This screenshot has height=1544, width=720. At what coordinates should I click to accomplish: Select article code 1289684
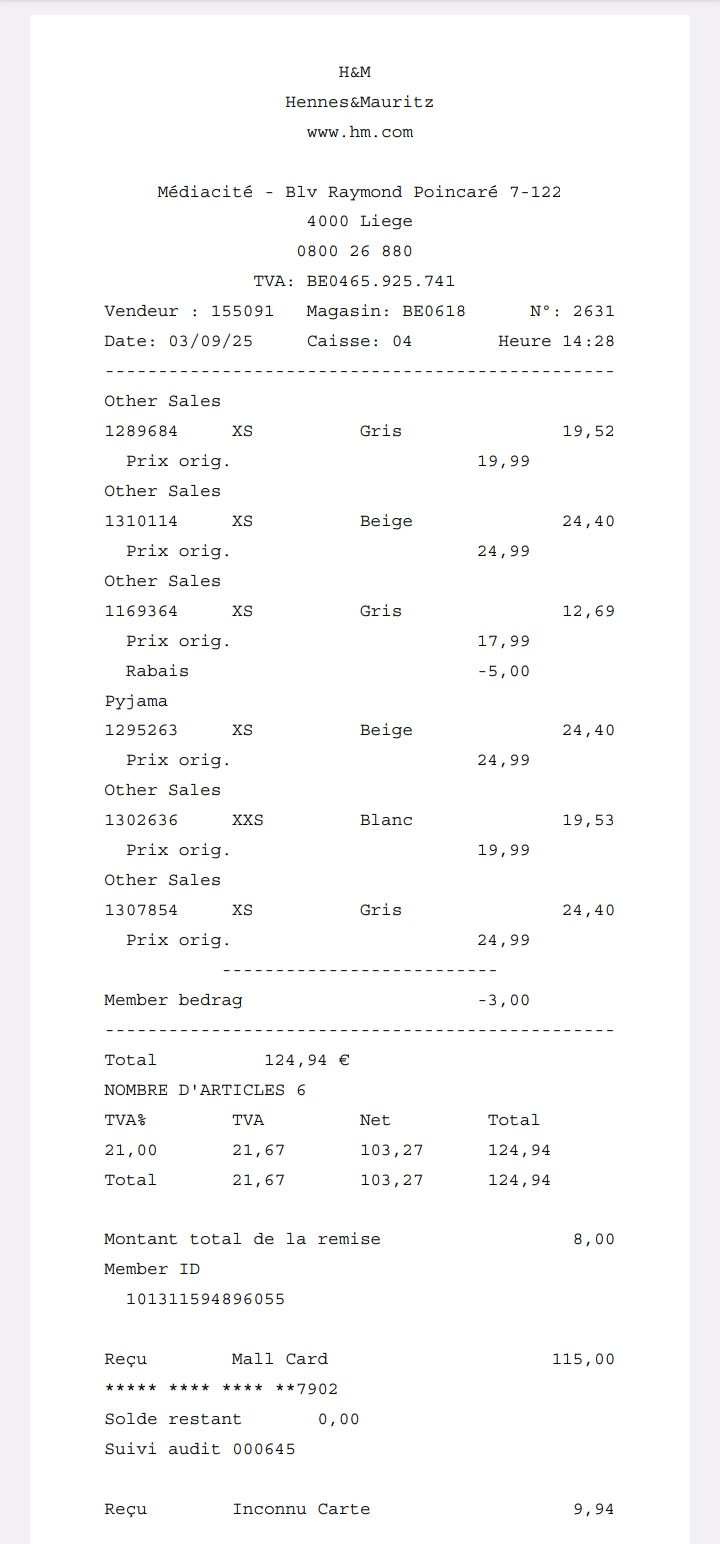(x=141, y=431)
